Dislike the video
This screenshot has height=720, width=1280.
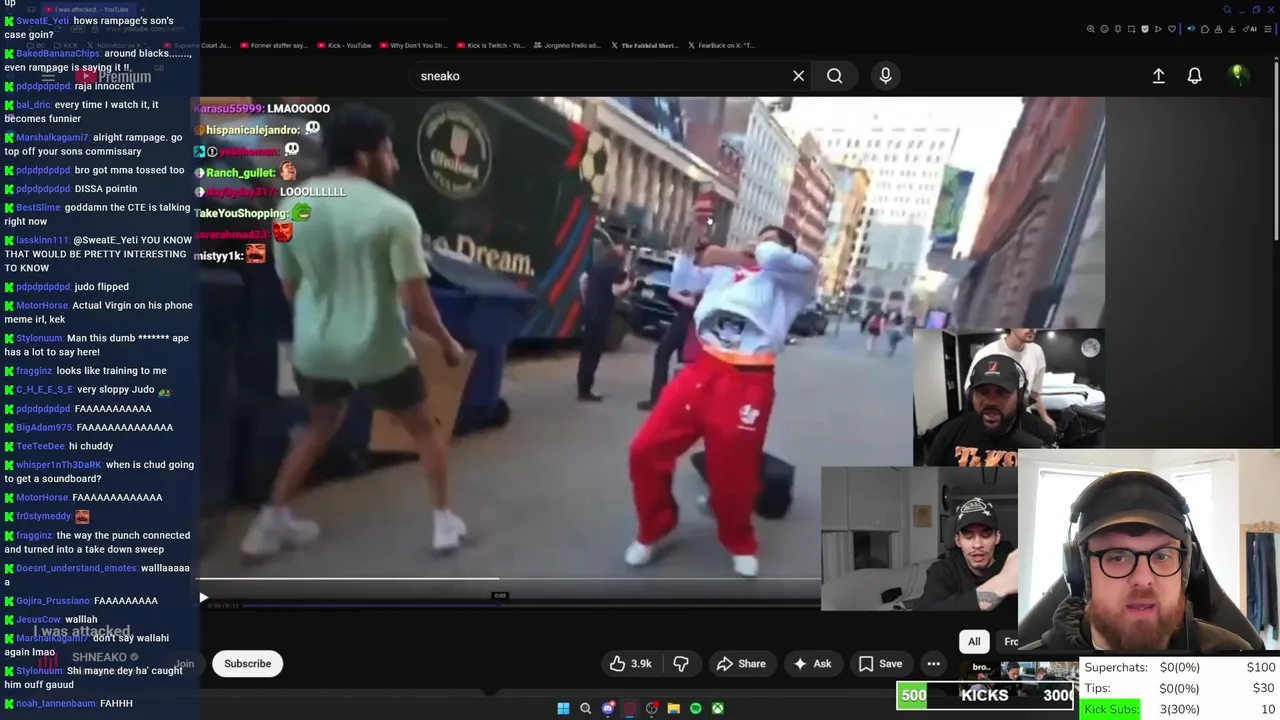coord(681,664)
